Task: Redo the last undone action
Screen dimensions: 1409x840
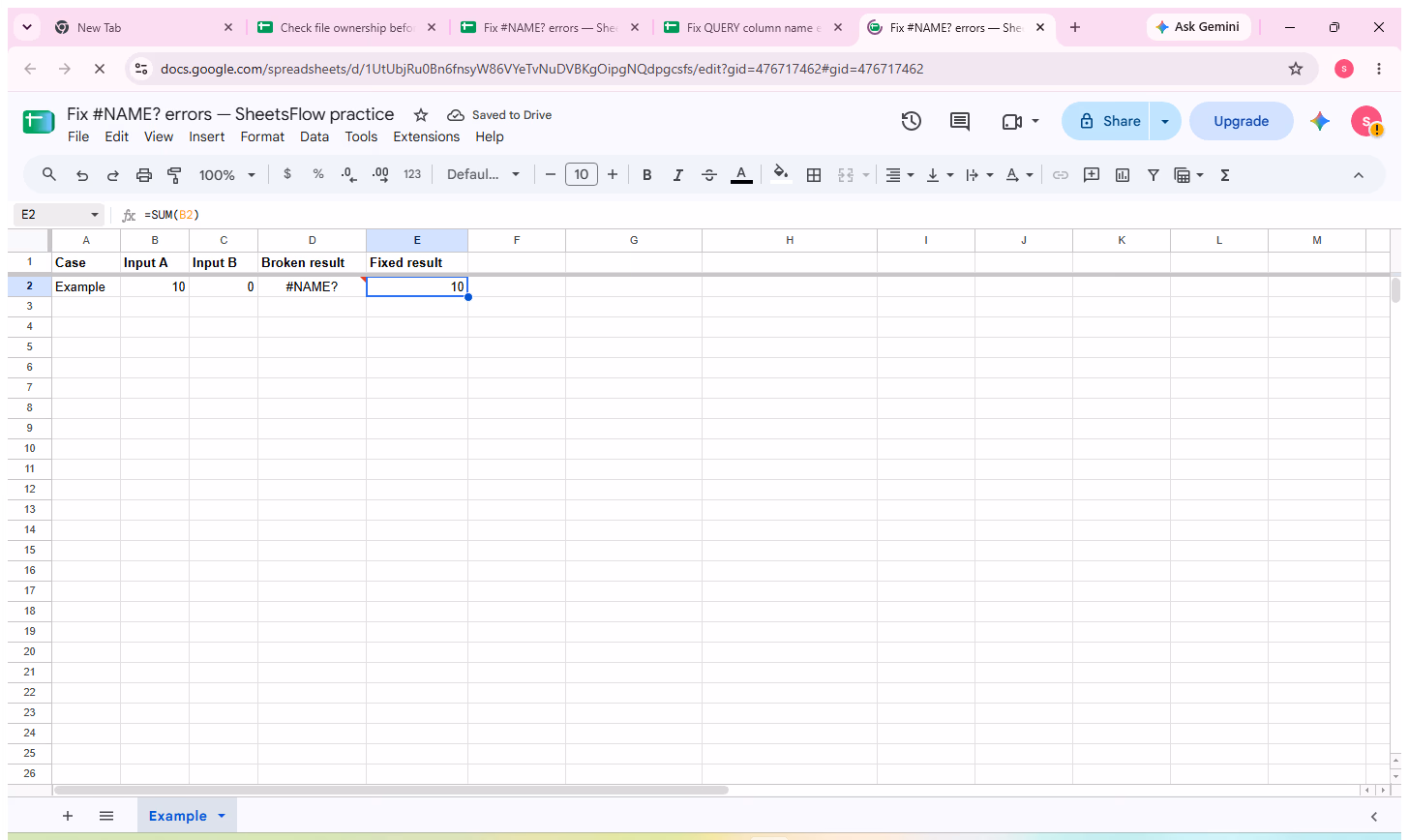Action: pyautogui.click(x=113, y=175)
